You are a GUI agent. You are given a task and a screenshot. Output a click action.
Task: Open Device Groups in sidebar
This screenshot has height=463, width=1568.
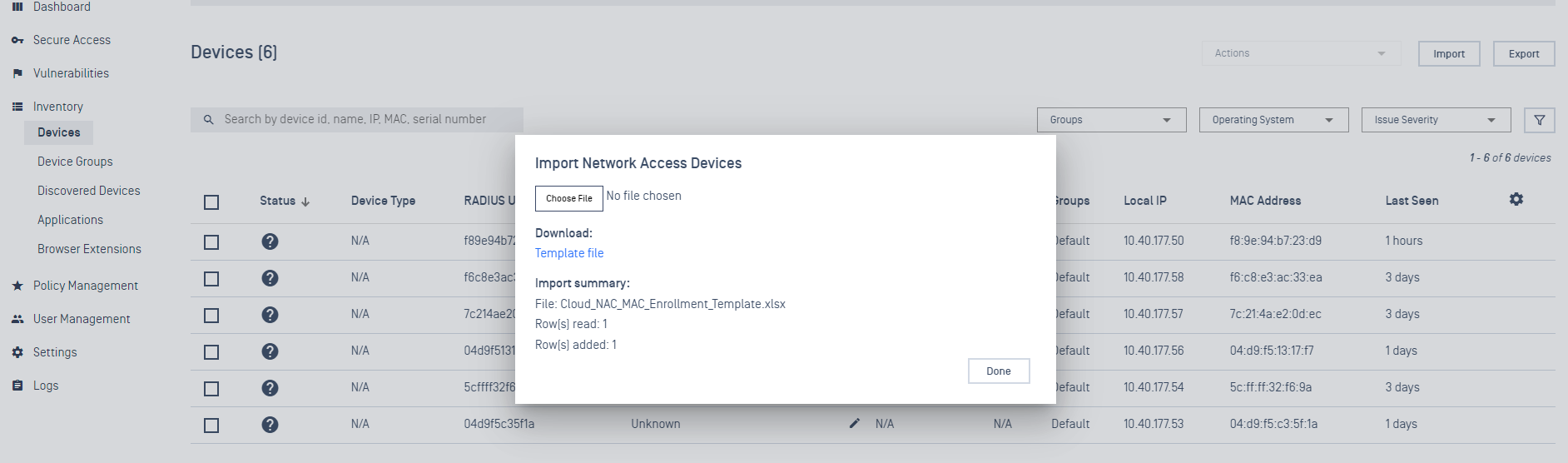point(75,162)
